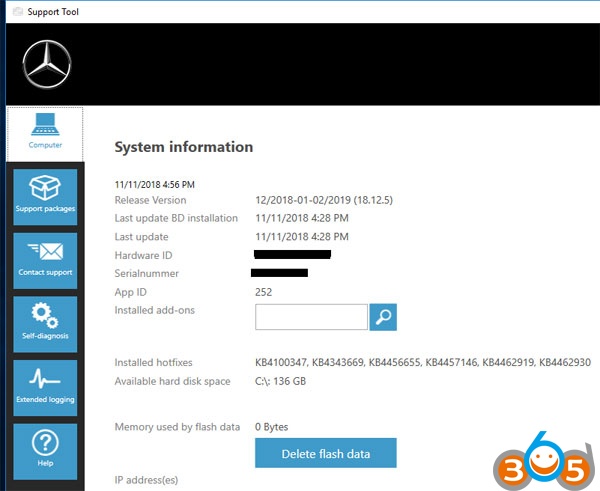
Task: Click the Installed hotfixes label
Action: pos(153,362)
